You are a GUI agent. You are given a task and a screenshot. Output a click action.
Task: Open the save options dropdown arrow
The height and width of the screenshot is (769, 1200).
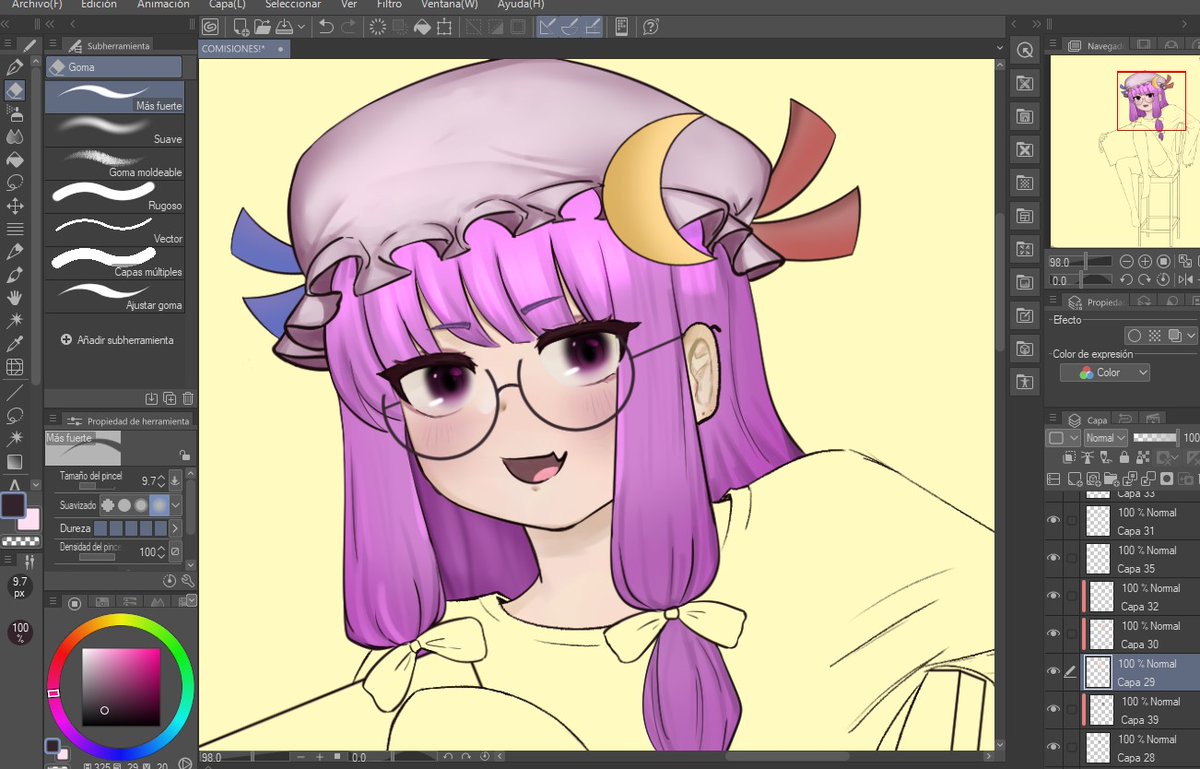click(300, 27)
